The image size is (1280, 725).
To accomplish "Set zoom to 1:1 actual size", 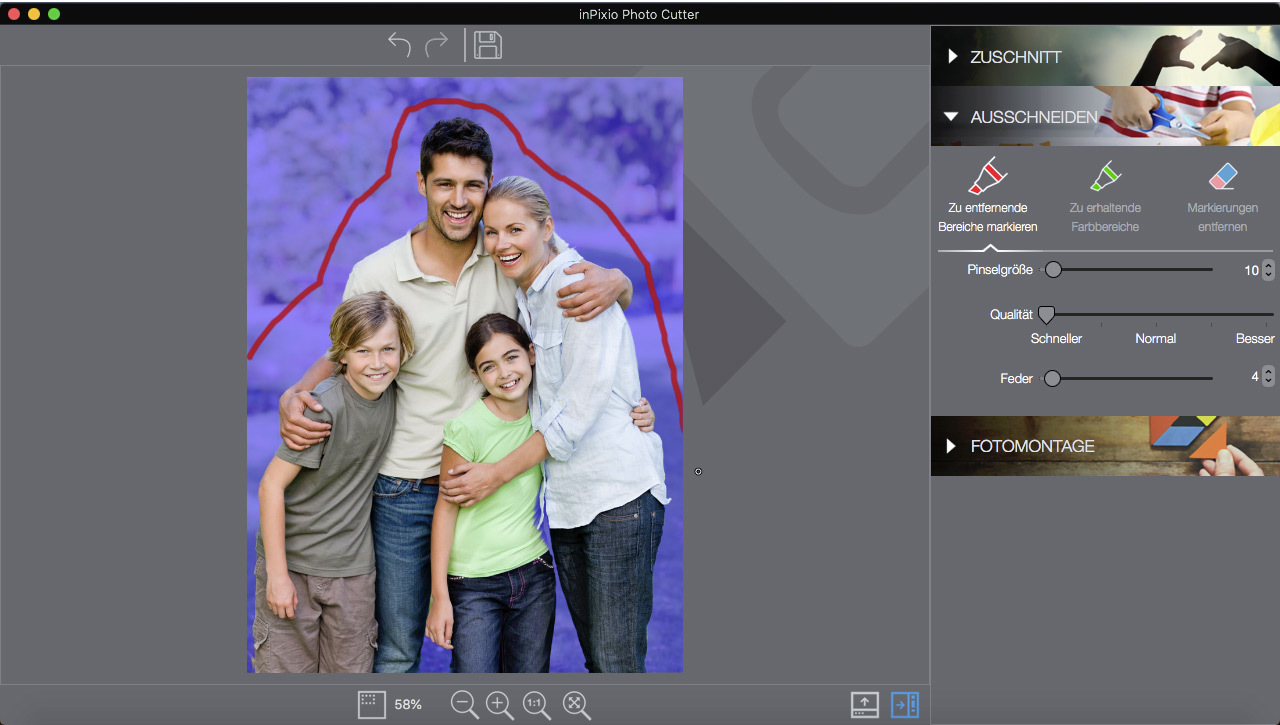I will click(538, 705).
